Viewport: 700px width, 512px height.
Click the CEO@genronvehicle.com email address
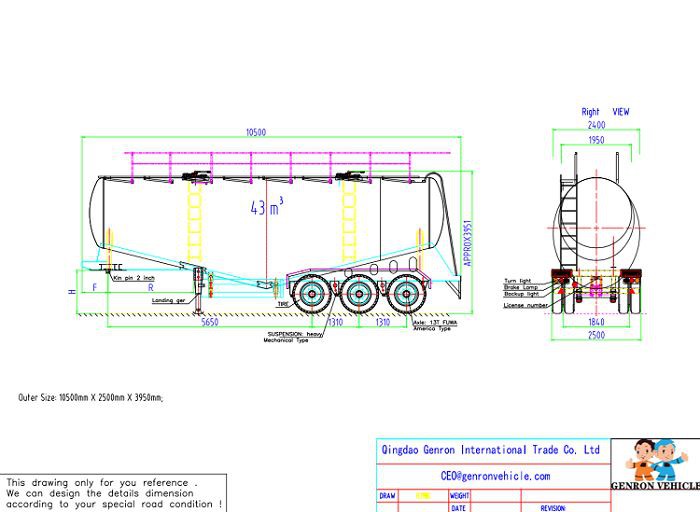495,477
